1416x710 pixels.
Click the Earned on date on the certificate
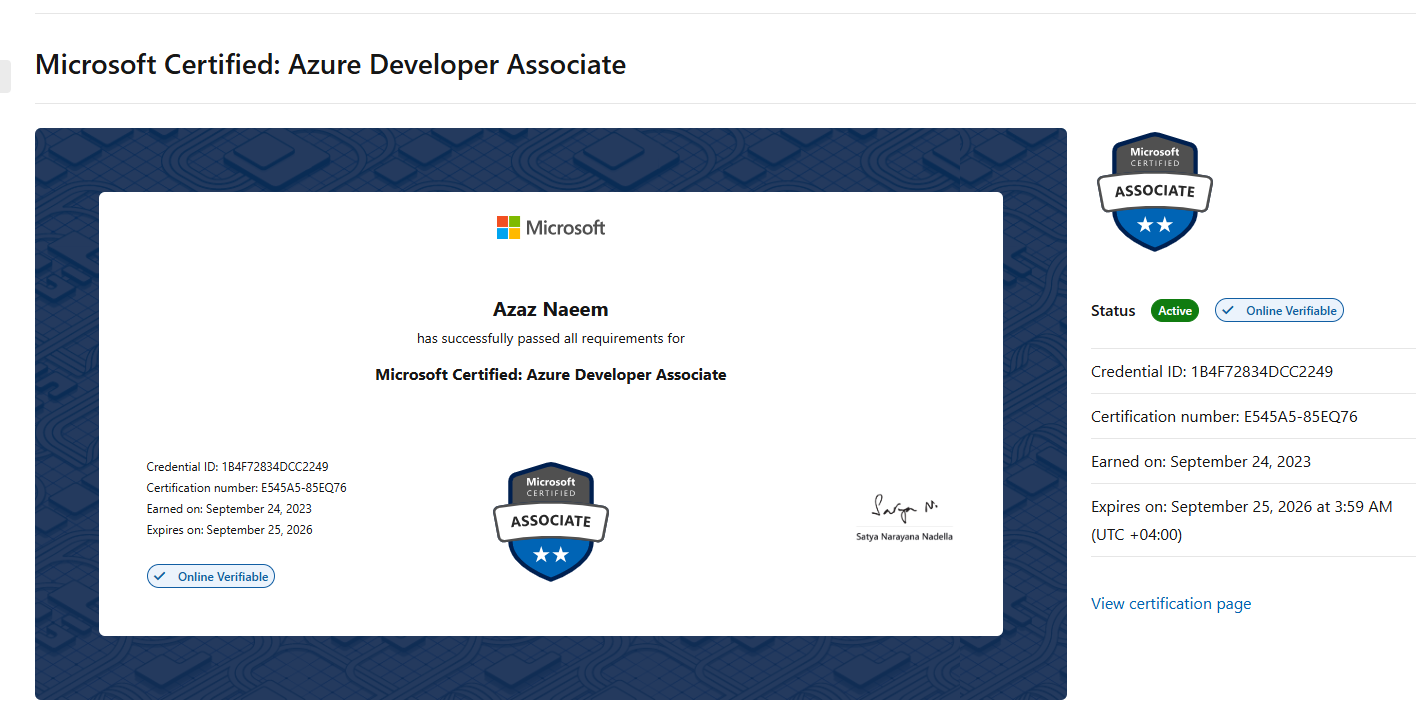click(x=229, y=509)
